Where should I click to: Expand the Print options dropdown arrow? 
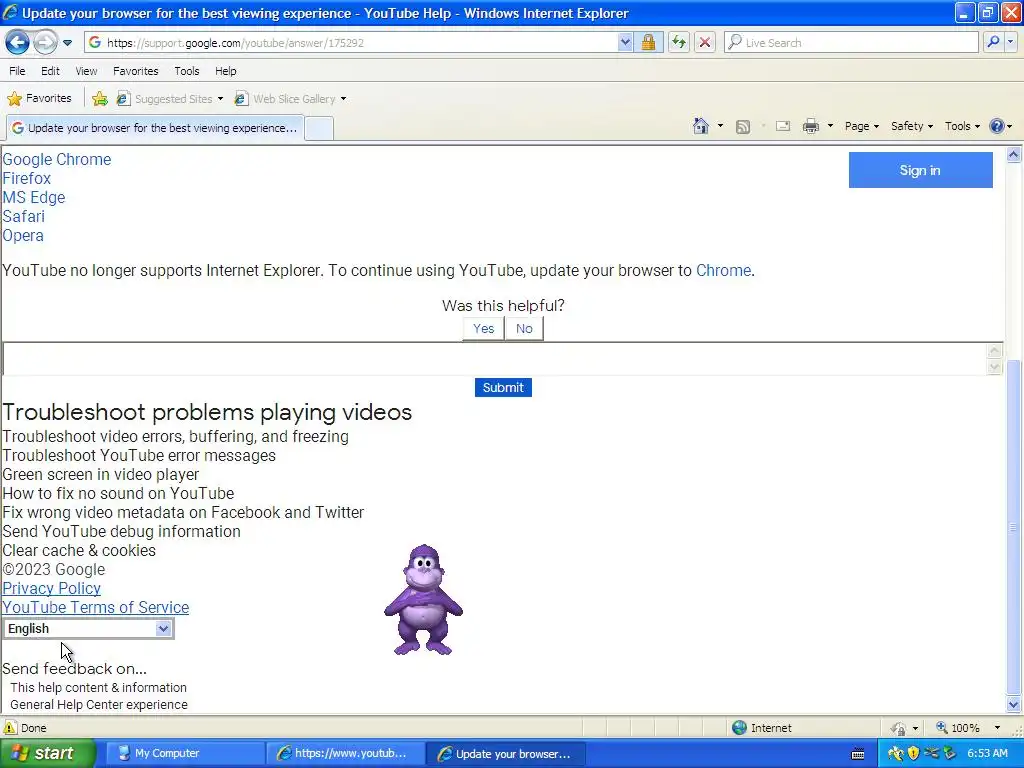(x=830, y=126)
